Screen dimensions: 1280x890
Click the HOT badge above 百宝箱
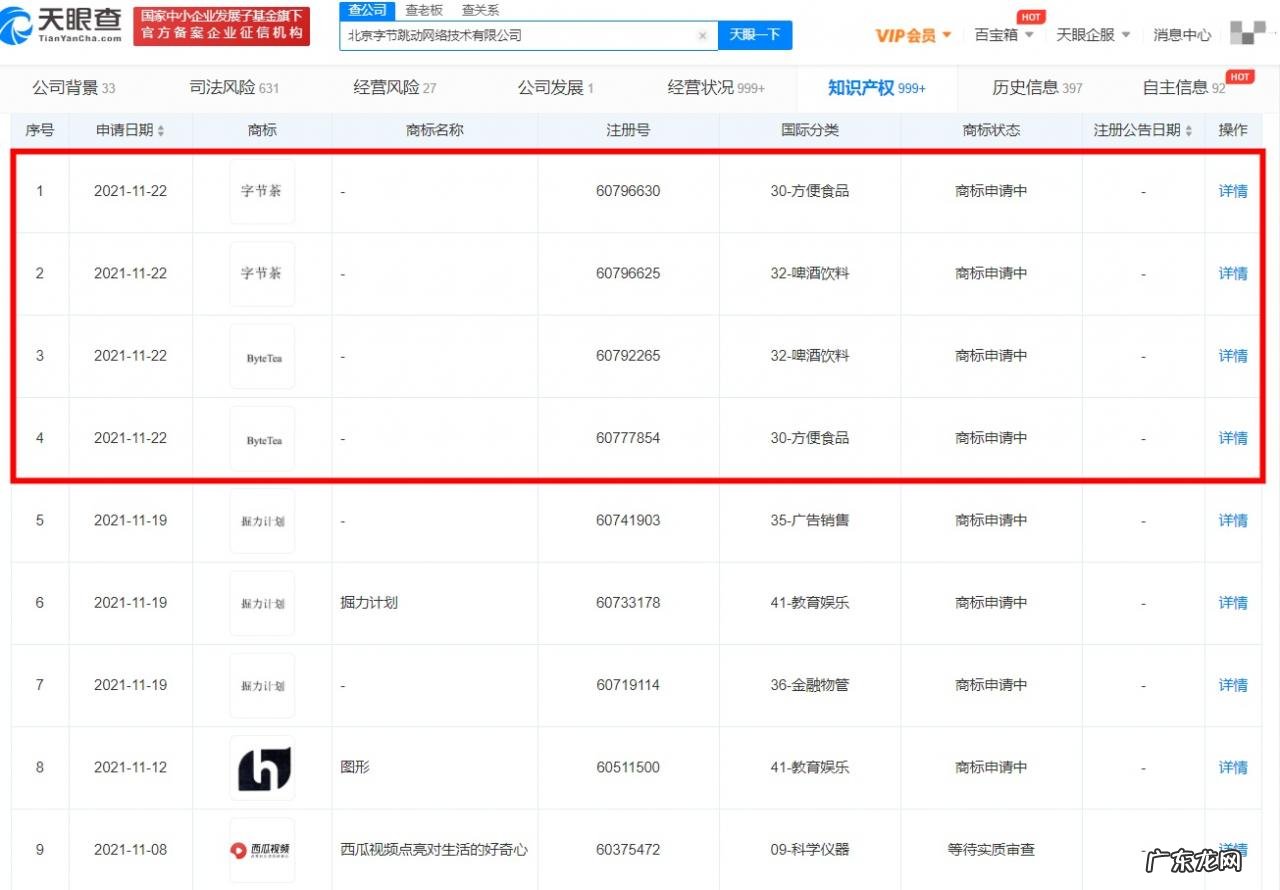(1031, 16)
